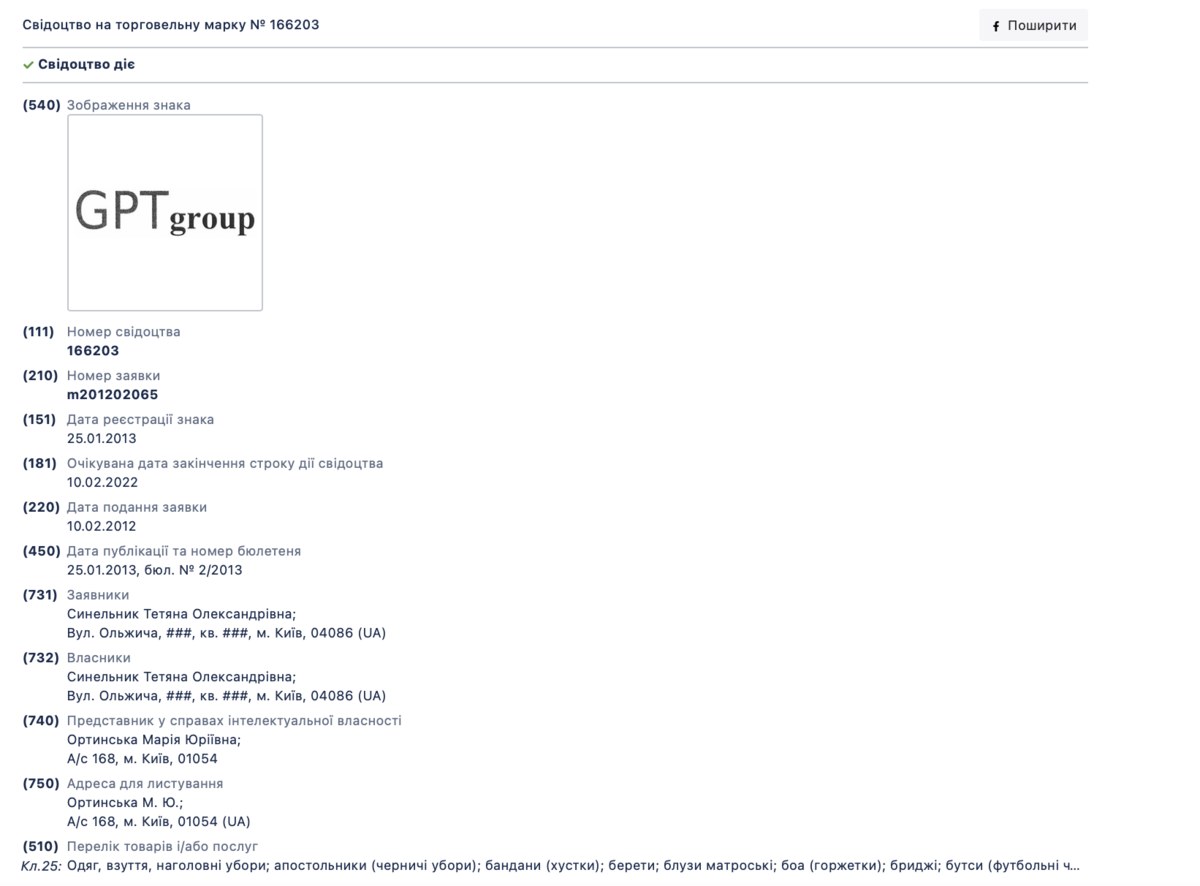Click label Представник у справах інтелектуальної власності
Viewport: 1200px width, 886px height.
tap(234, 721)
